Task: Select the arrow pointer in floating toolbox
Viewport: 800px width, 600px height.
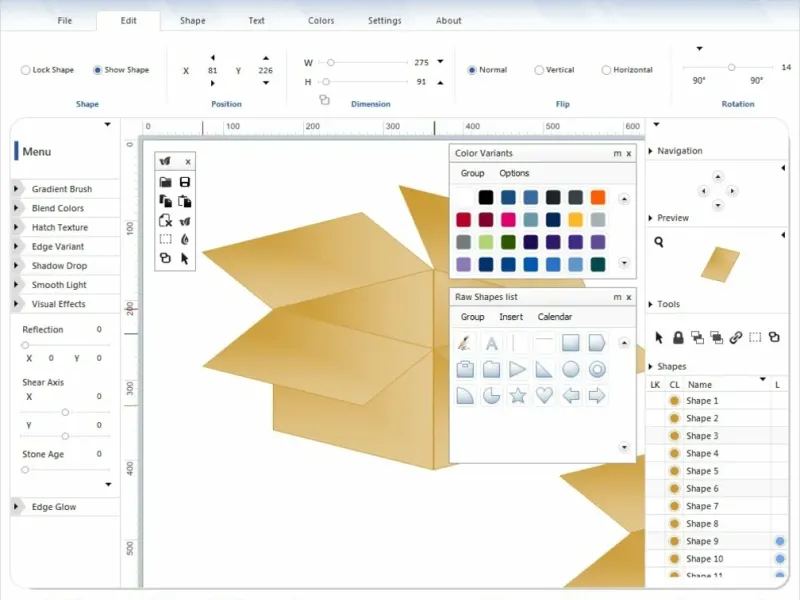Action: tap(185, 259)
